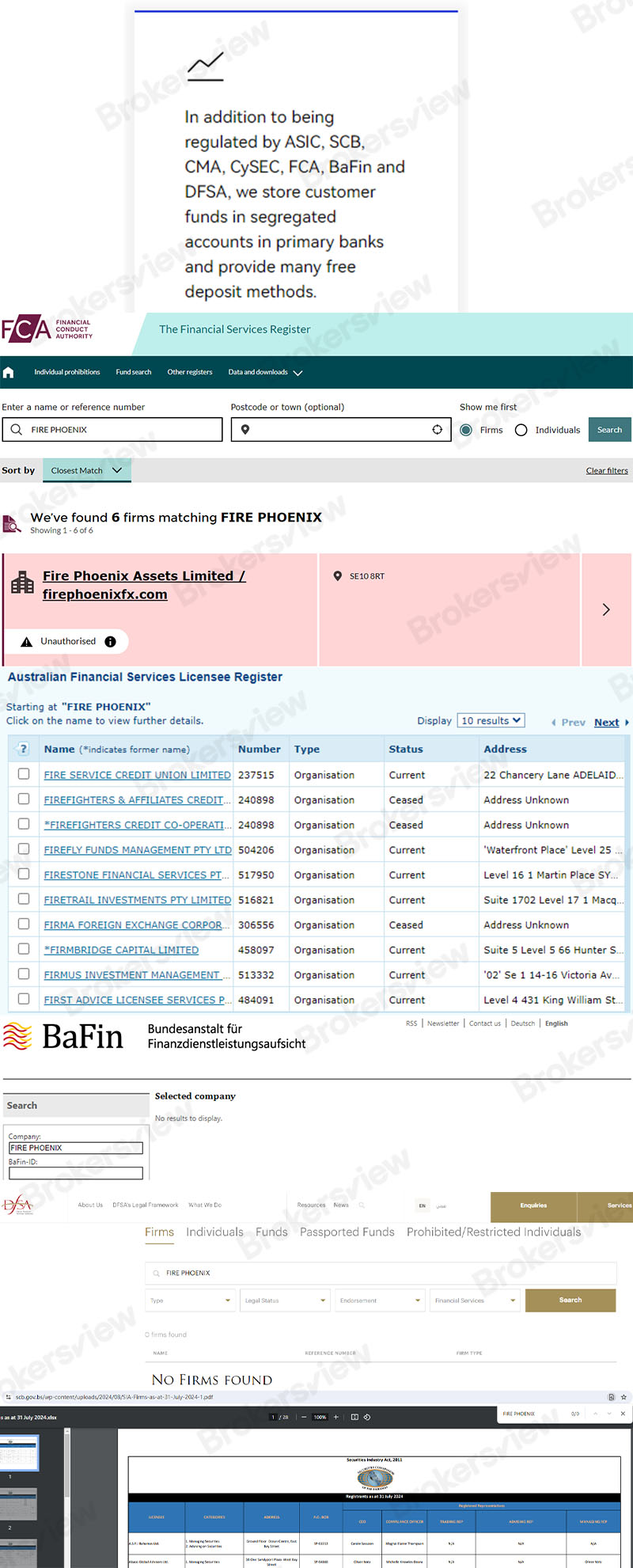The height and width of the screenshot is (1568, 633).
Task: Close the PDF find bar
Action: pyautogui.click(x=623, y=1414)
